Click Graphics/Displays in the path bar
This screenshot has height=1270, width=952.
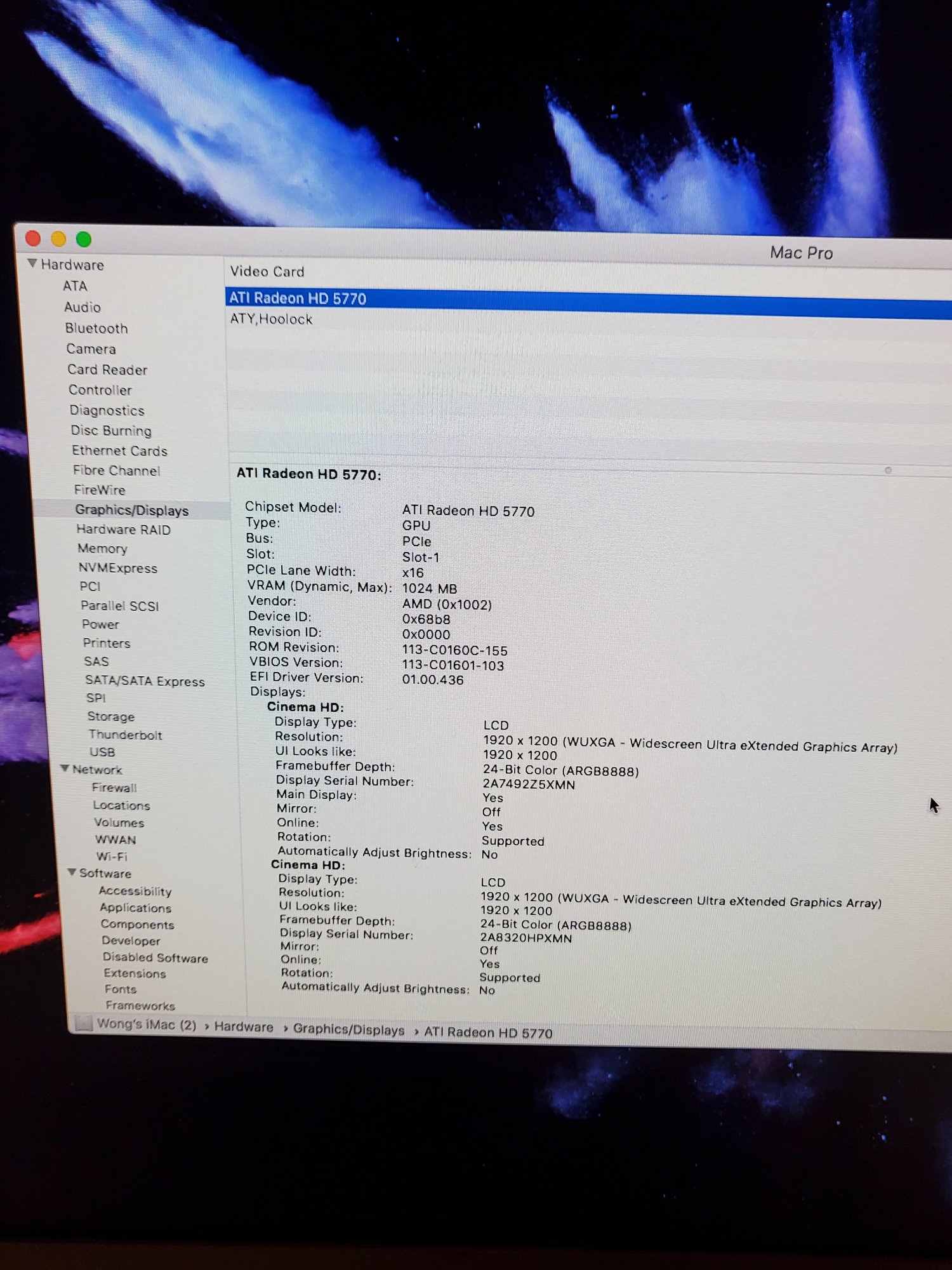point(348,1029)
